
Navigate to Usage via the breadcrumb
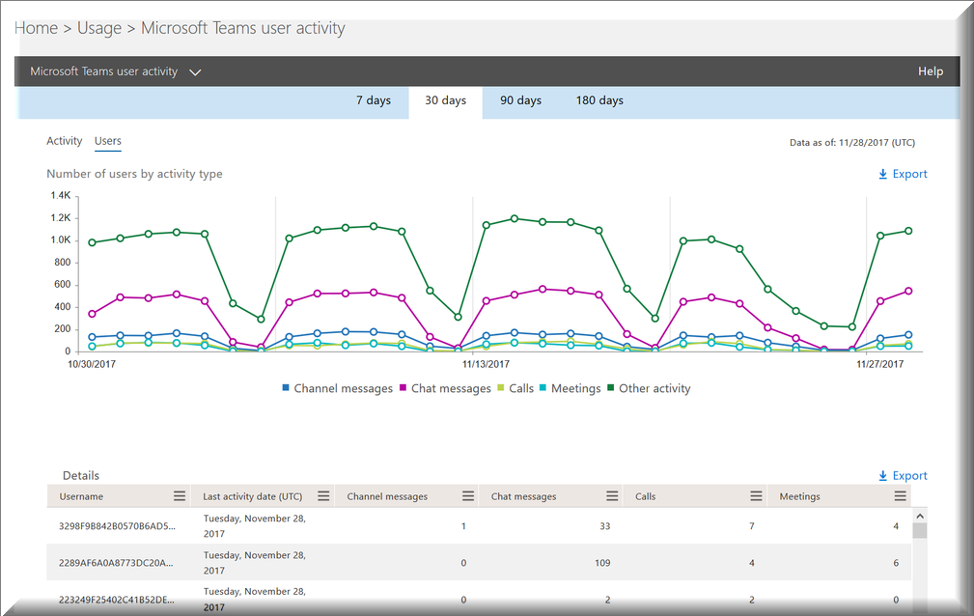[x=99, y=28]
